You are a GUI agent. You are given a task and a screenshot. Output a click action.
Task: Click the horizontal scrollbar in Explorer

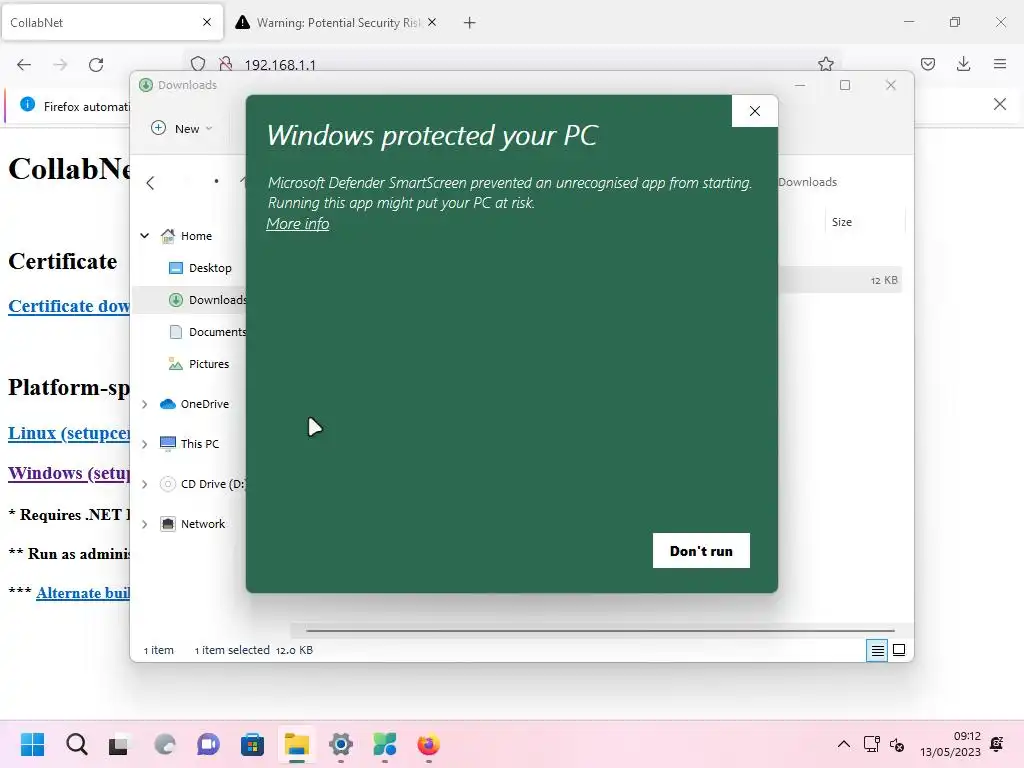pos(600,631)
